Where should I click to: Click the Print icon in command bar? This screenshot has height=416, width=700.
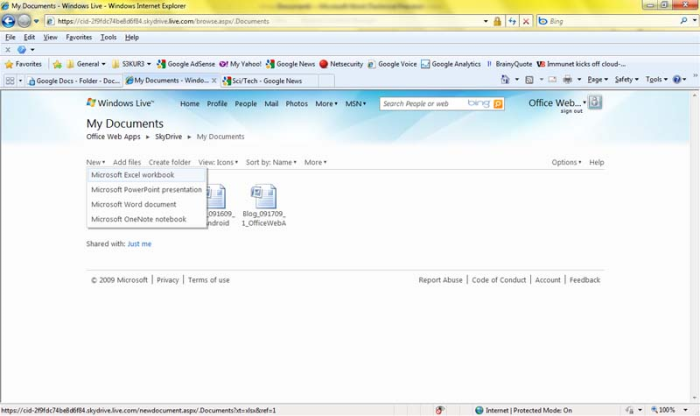pos(567,79)
